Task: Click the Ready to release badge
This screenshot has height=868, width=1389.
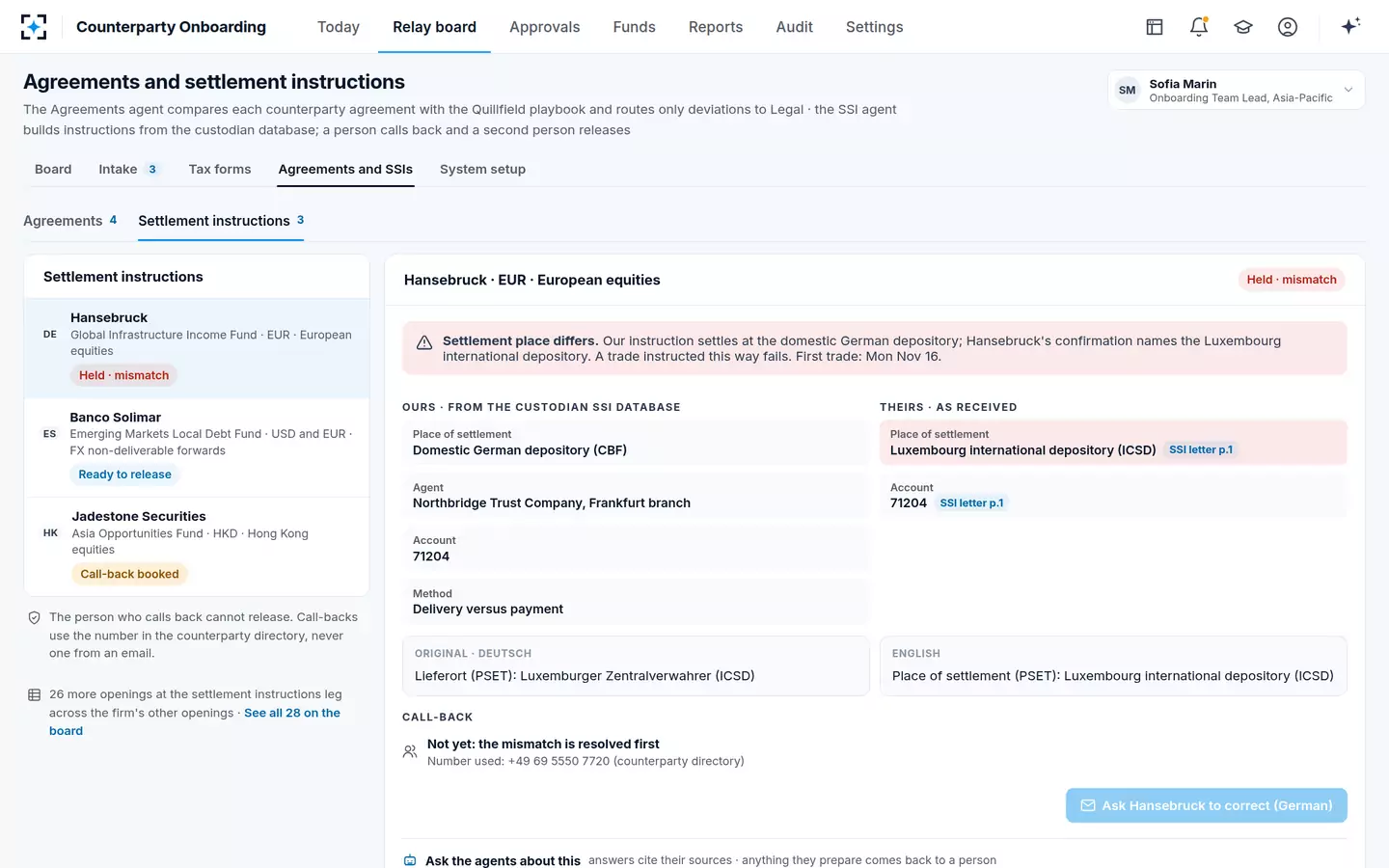Action: (x=124, y=475)
